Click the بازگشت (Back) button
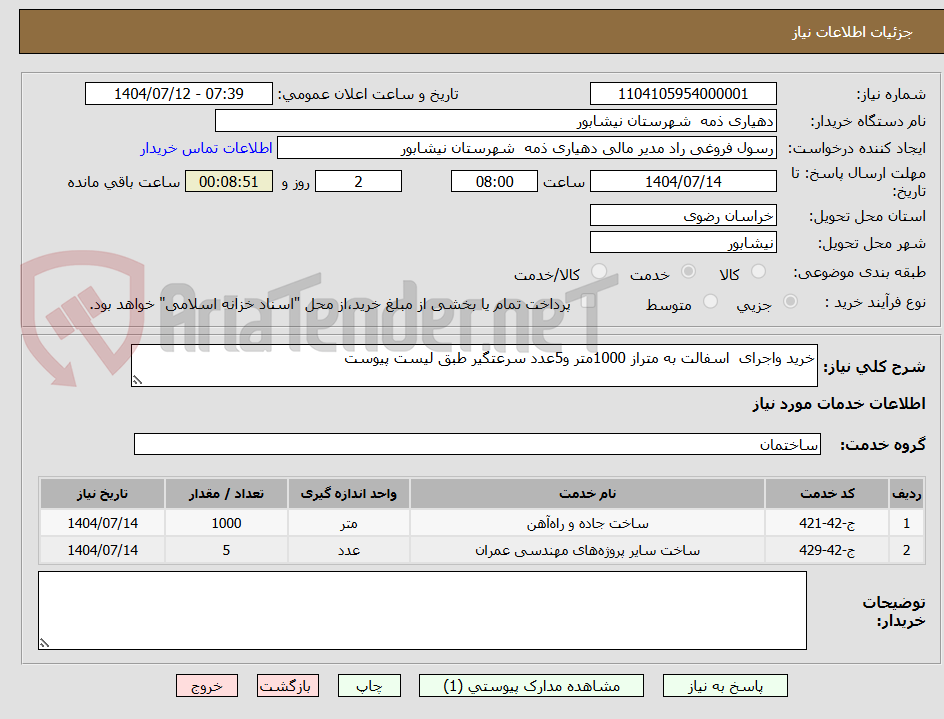944x719 pixels. point(287,686)
